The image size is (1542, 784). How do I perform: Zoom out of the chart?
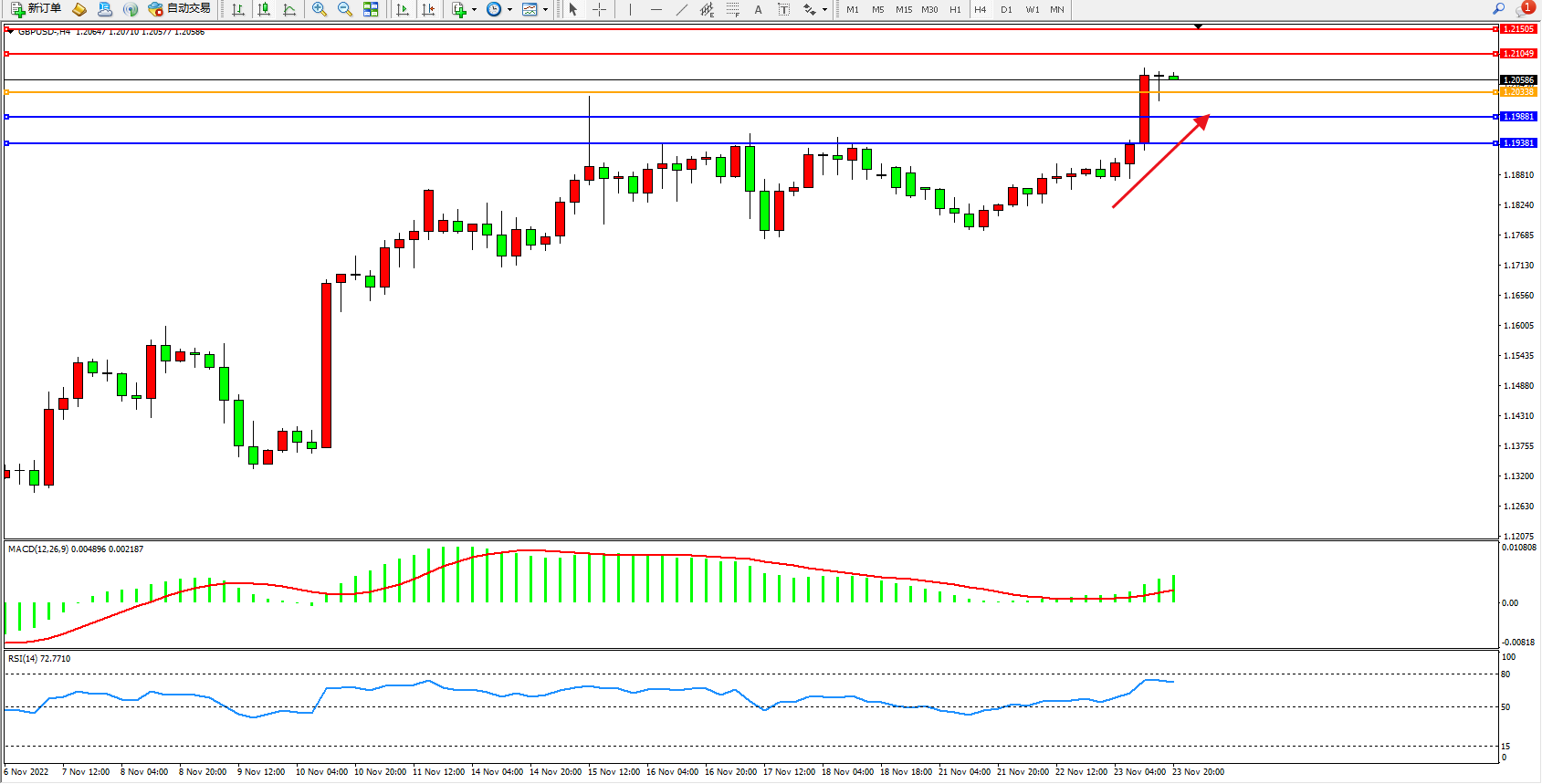pyautogui.click(x=345, y=9)
